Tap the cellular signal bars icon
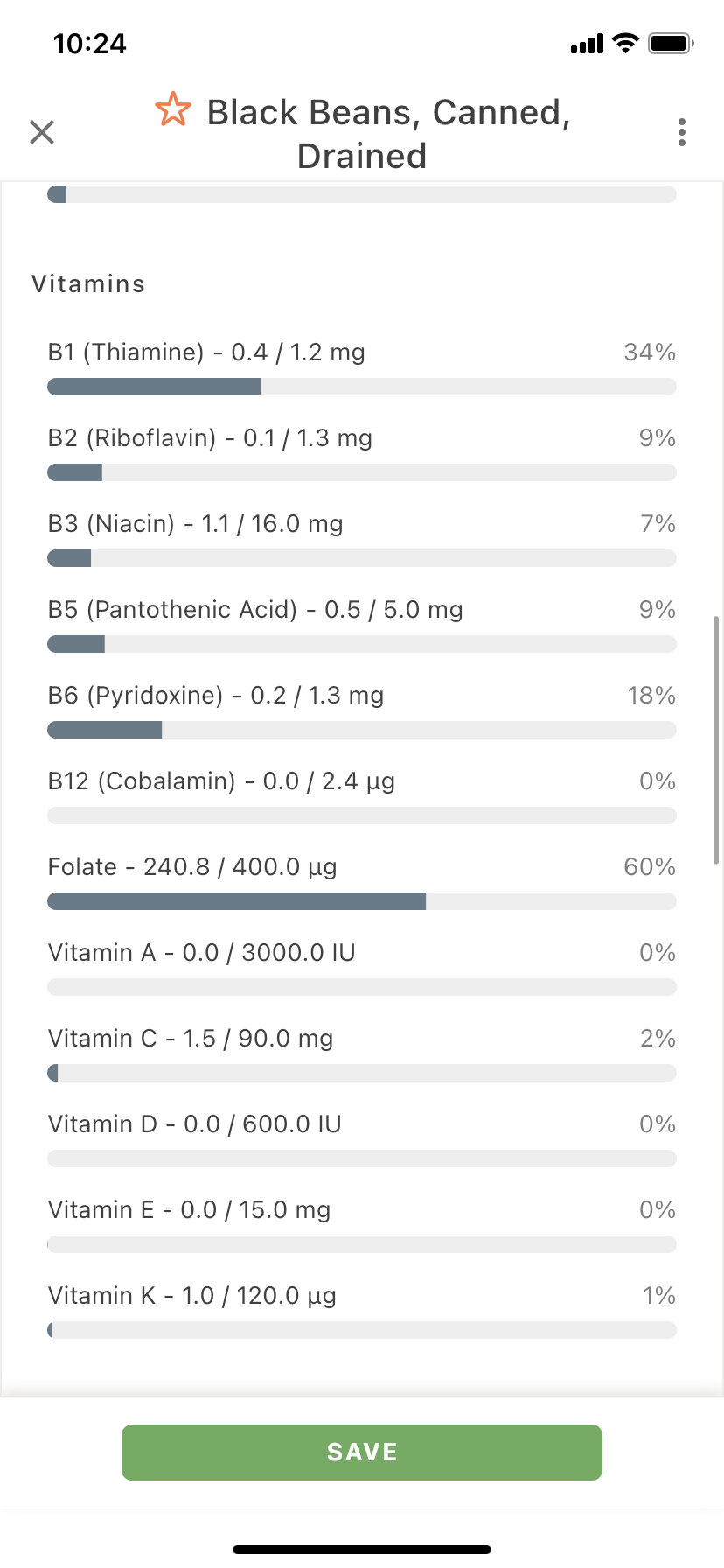724x1568 pixels. pos(587,44)
